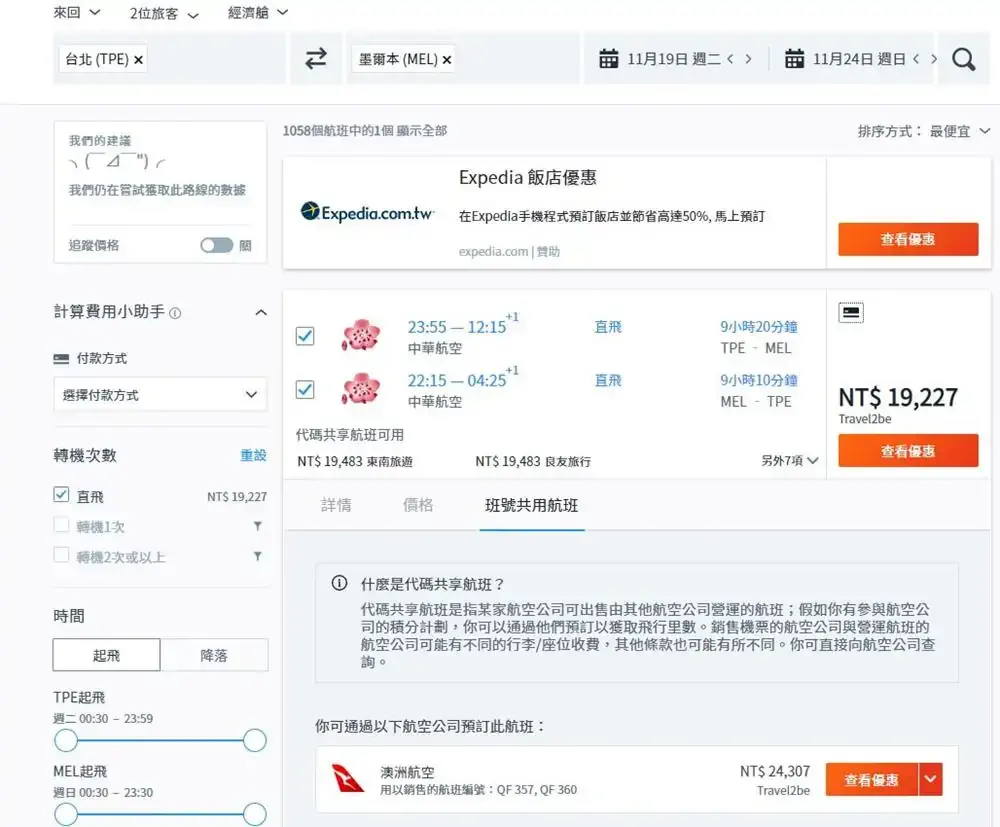Collapse the 計算費用小助手 section
The height and width of the screenshot is (827, 1000).
click(261, 312)
